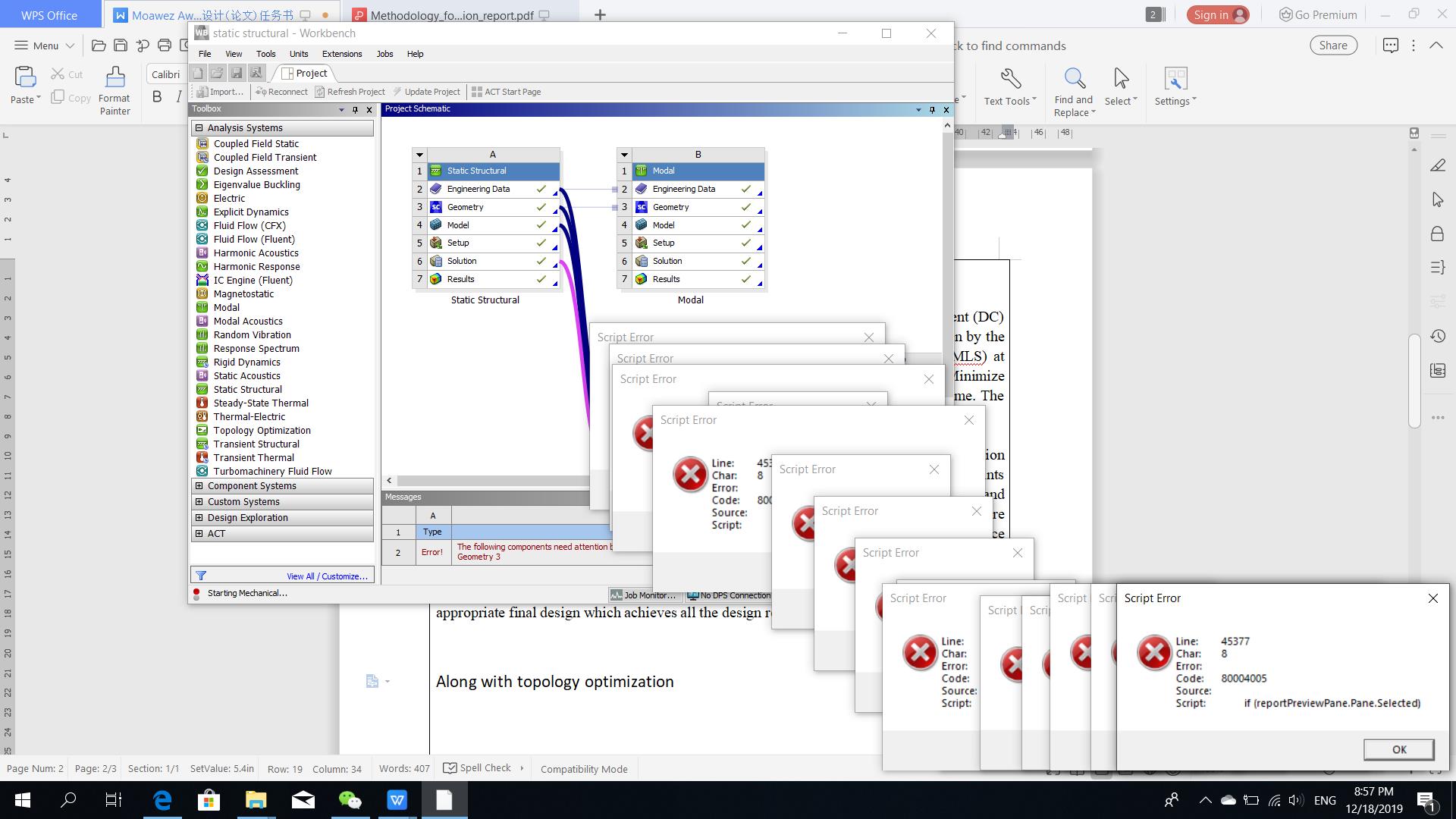Click View All / Customize link
Image resolution: width=1456 pixels, height=819 pixels.
pos(327,576)
